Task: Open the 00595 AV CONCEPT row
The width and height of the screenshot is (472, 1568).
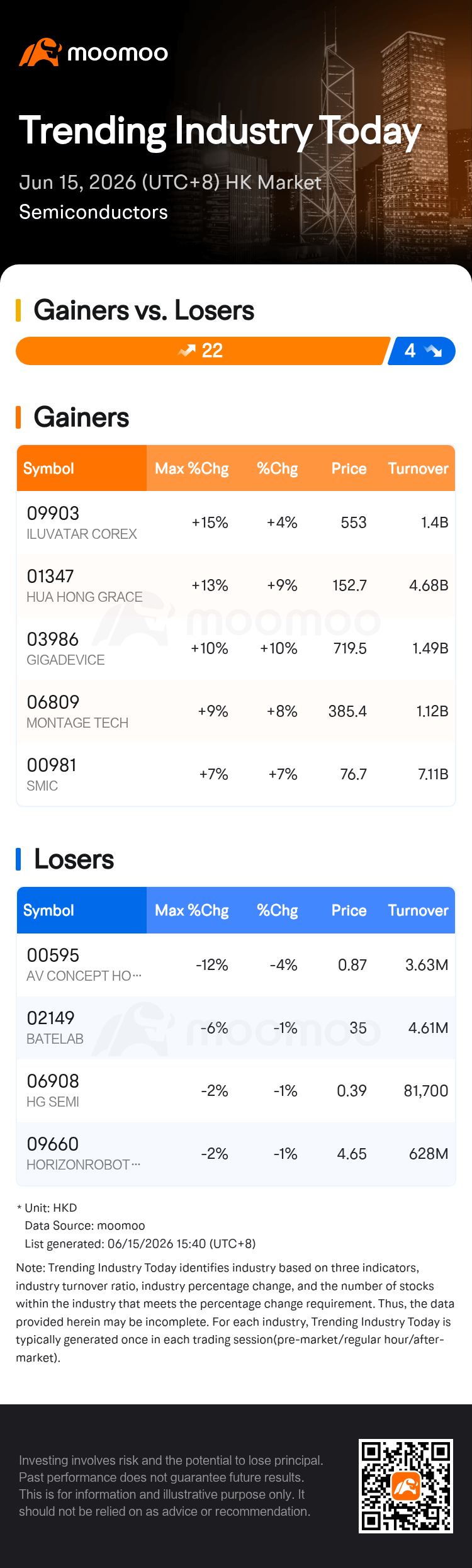Action: point(236,964)
